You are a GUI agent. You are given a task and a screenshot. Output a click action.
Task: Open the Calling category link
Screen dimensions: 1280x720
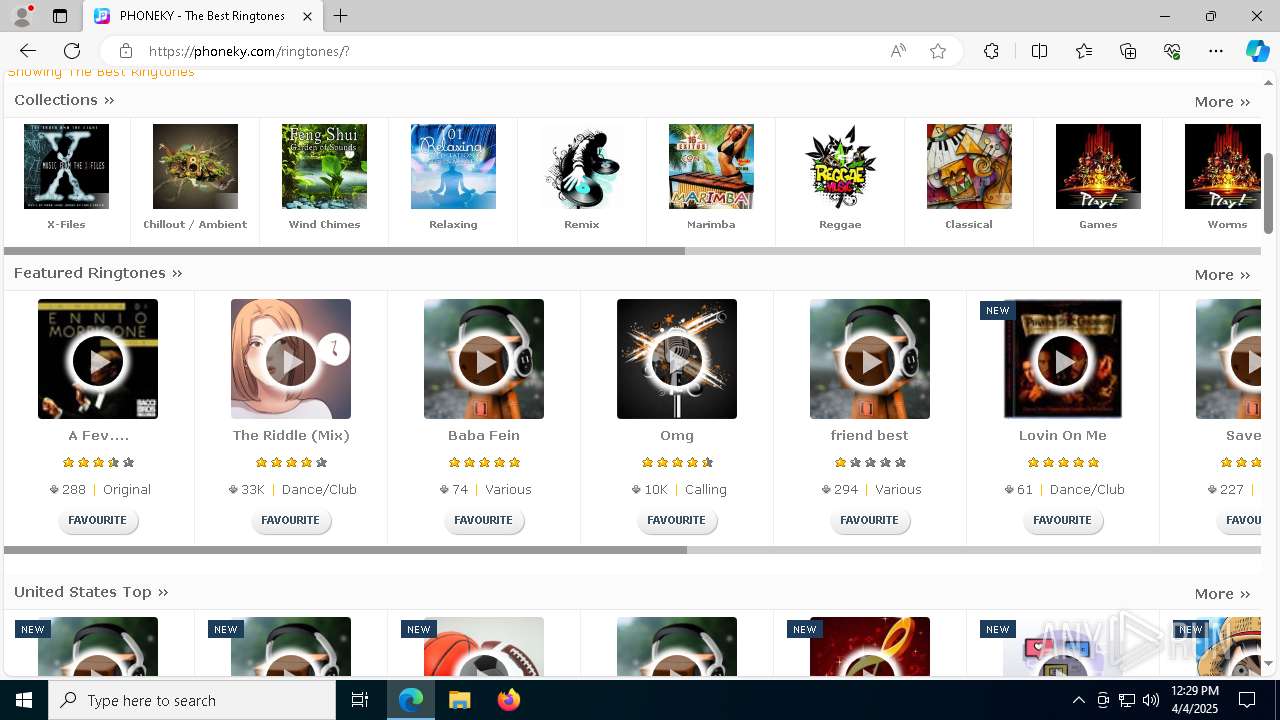[706, 490]
